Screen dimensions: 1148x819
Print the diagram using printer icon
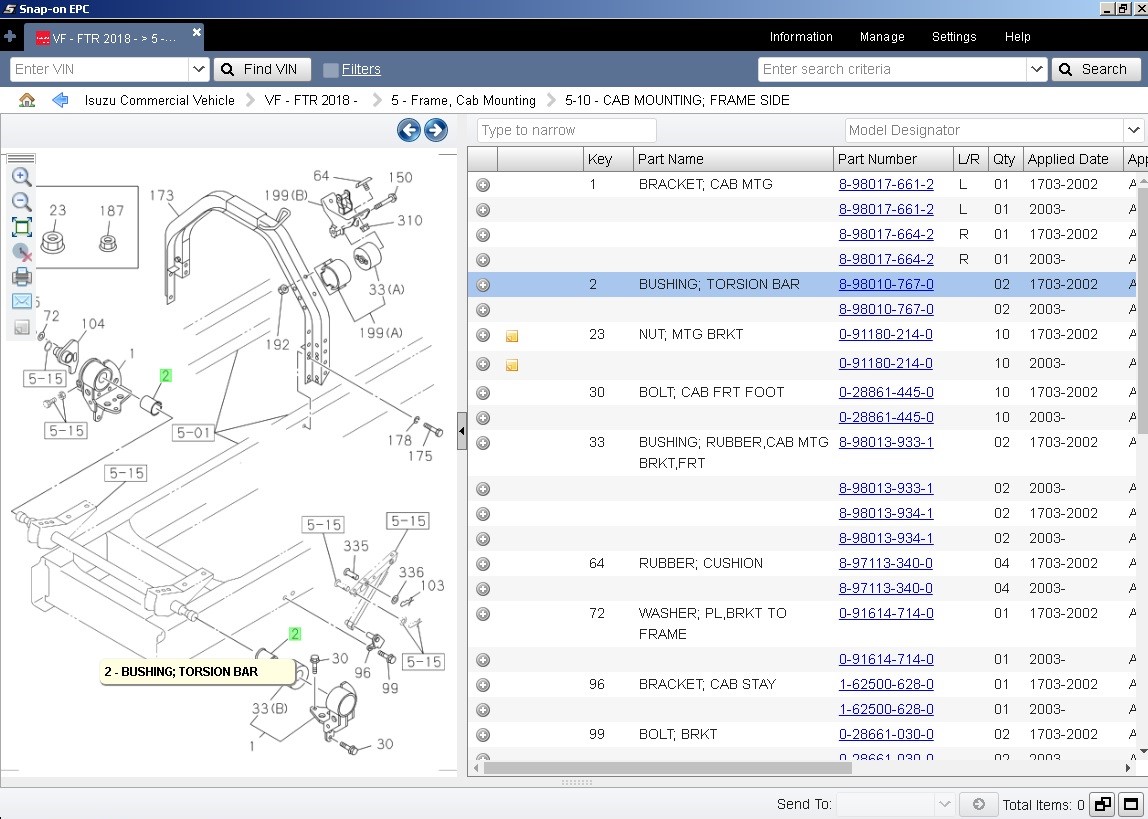21,276
